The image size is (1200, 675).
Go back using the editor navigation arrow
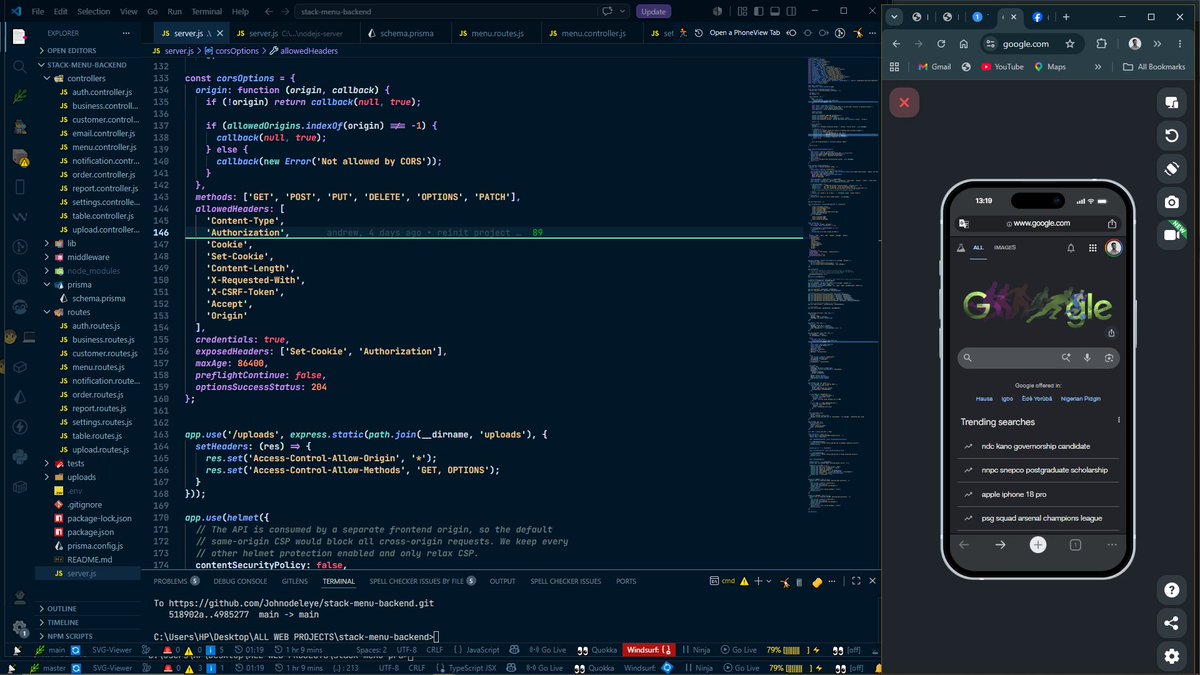coord(267,11)
